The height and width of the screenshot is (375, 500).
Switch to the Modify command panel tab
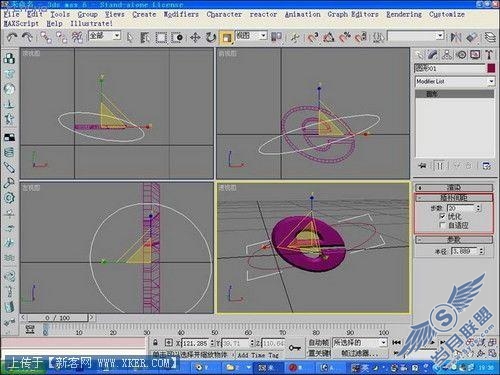(433, 55)
